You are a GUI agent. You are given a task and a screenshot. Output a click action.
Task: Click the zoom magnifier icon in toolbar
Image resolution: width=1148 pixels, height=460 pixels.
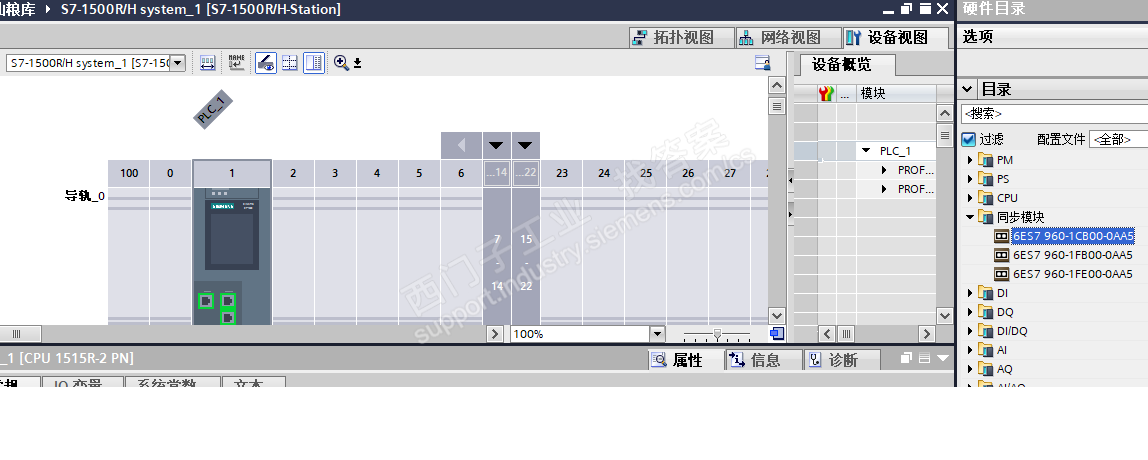pos(341,63)
